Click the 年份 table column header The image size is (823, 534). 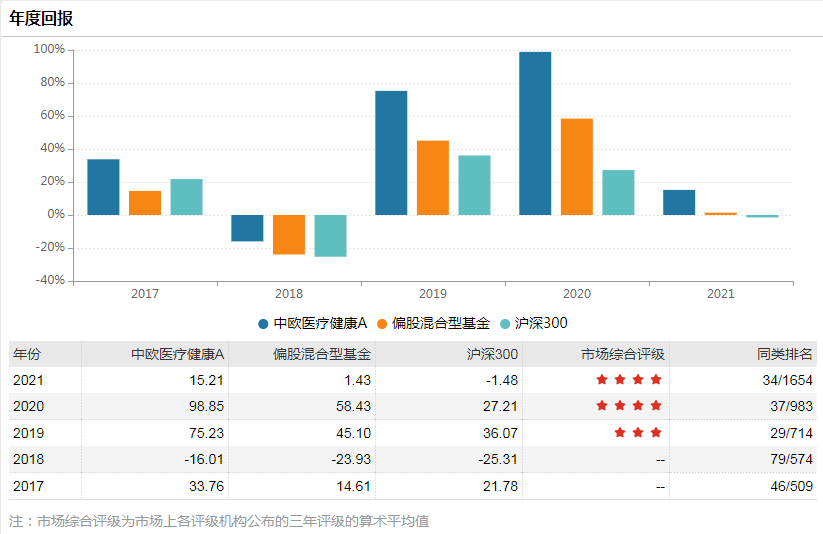click(x=27, y=354)
